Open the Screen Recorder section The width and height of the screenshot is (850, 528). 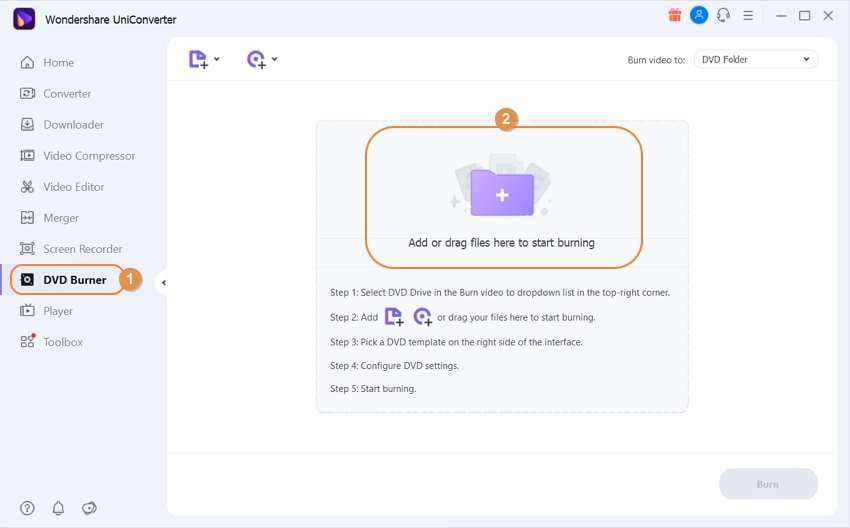[x=82, y=249]
